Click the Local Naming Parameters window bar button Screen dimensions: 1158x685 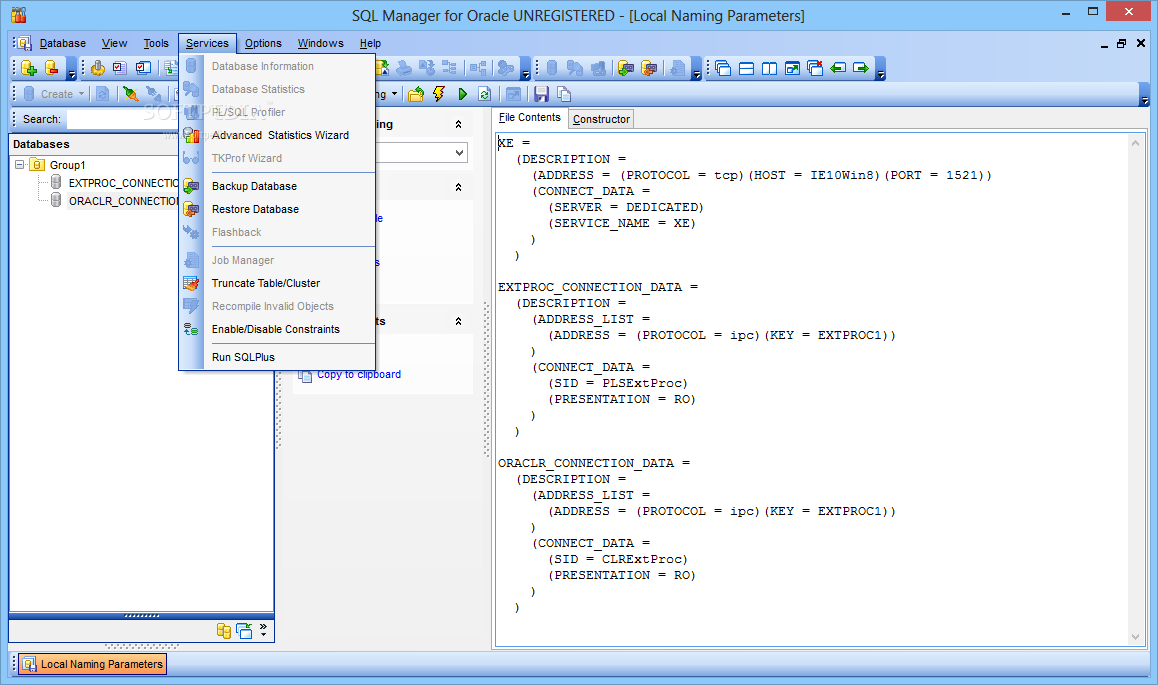pos(93,664)
